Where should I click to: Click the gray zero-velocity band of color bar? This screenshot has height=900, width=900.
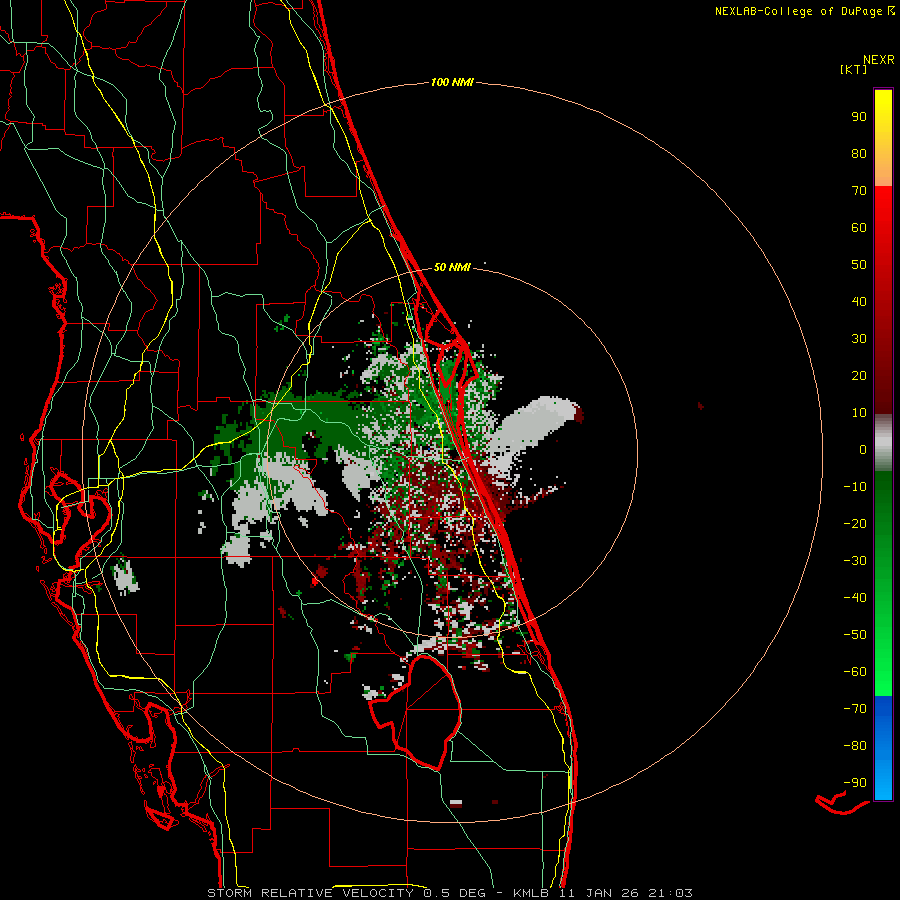[x=883, y=443]
